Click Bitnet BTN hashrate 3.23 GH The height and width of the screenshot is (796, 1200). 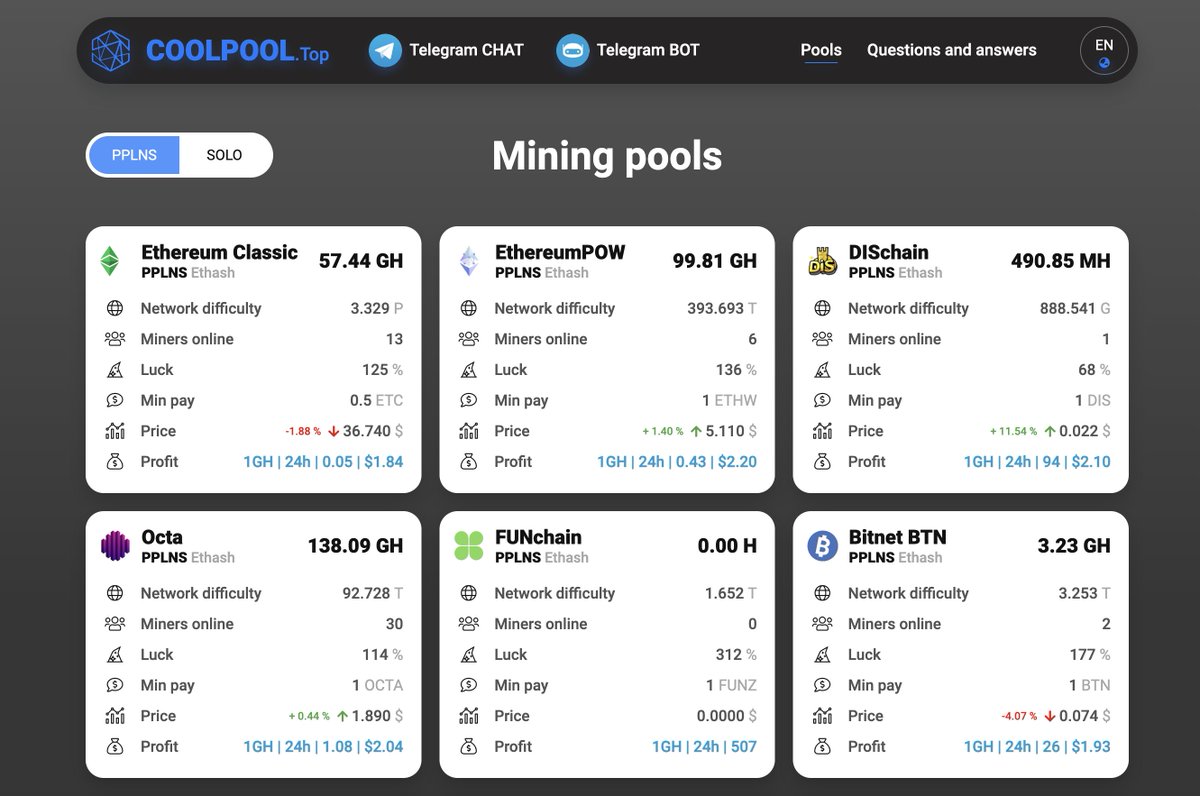[x=1075, y=546]
